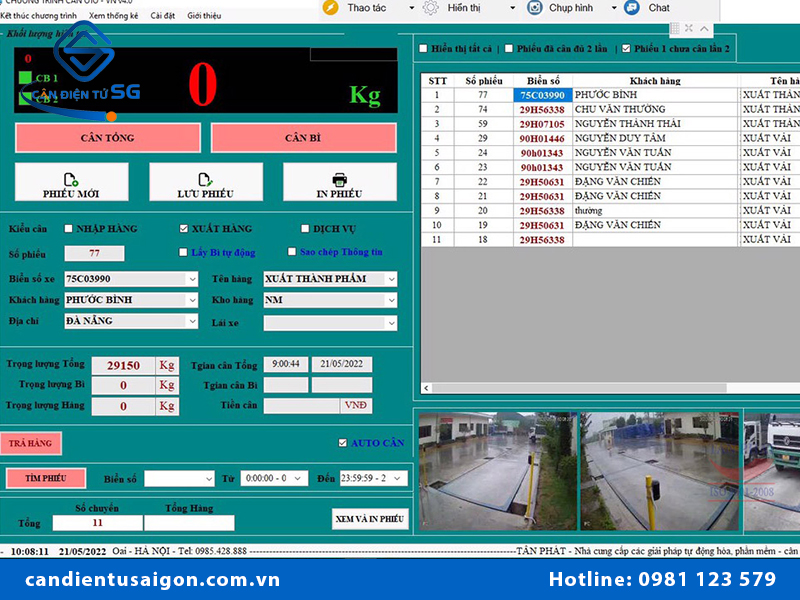Open the Lái xe dropdown
The height and width of the screenshot is (600, 800).
pos(391,323)
